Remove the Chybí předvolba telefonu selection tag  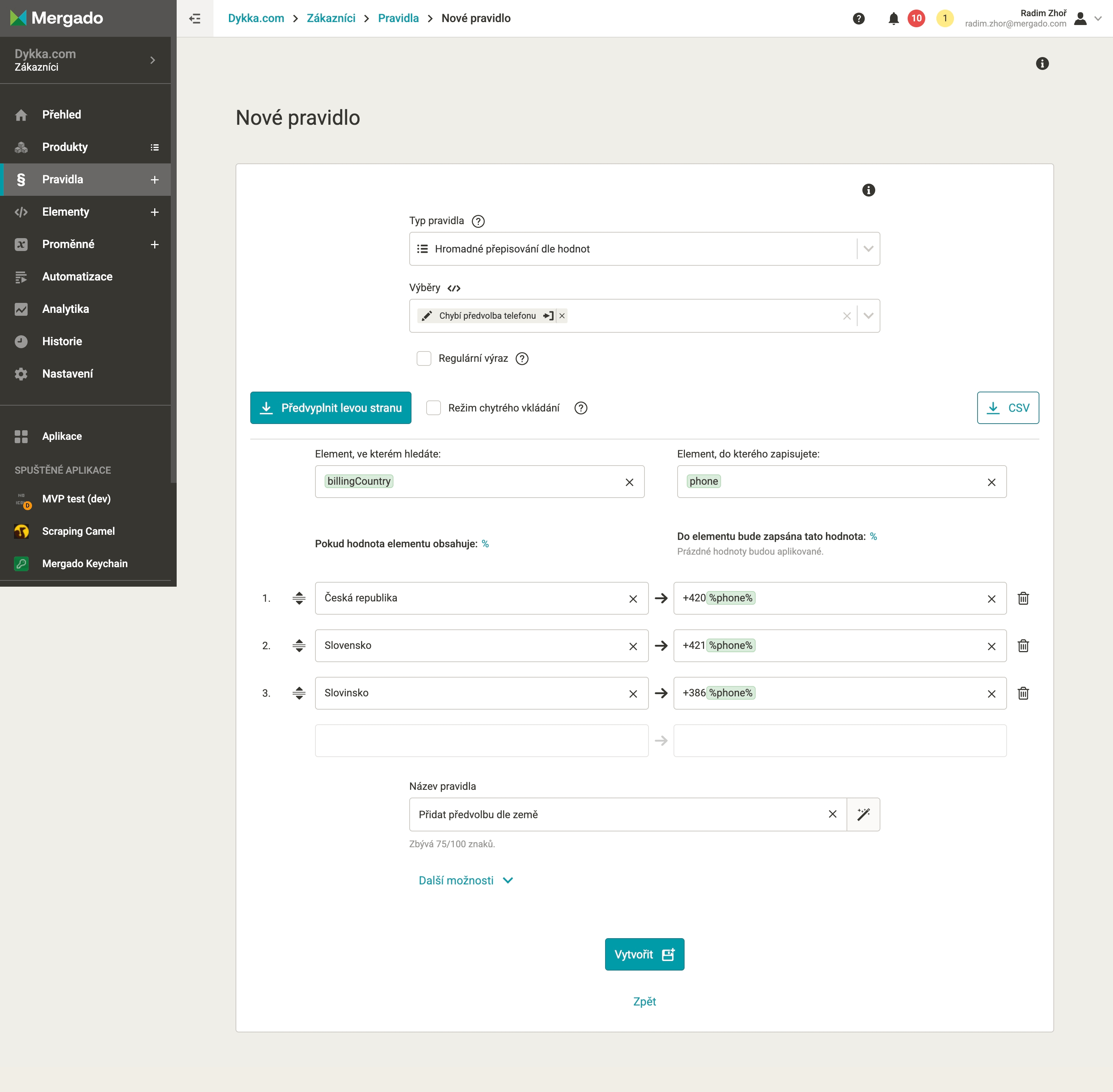pos(562,316)
